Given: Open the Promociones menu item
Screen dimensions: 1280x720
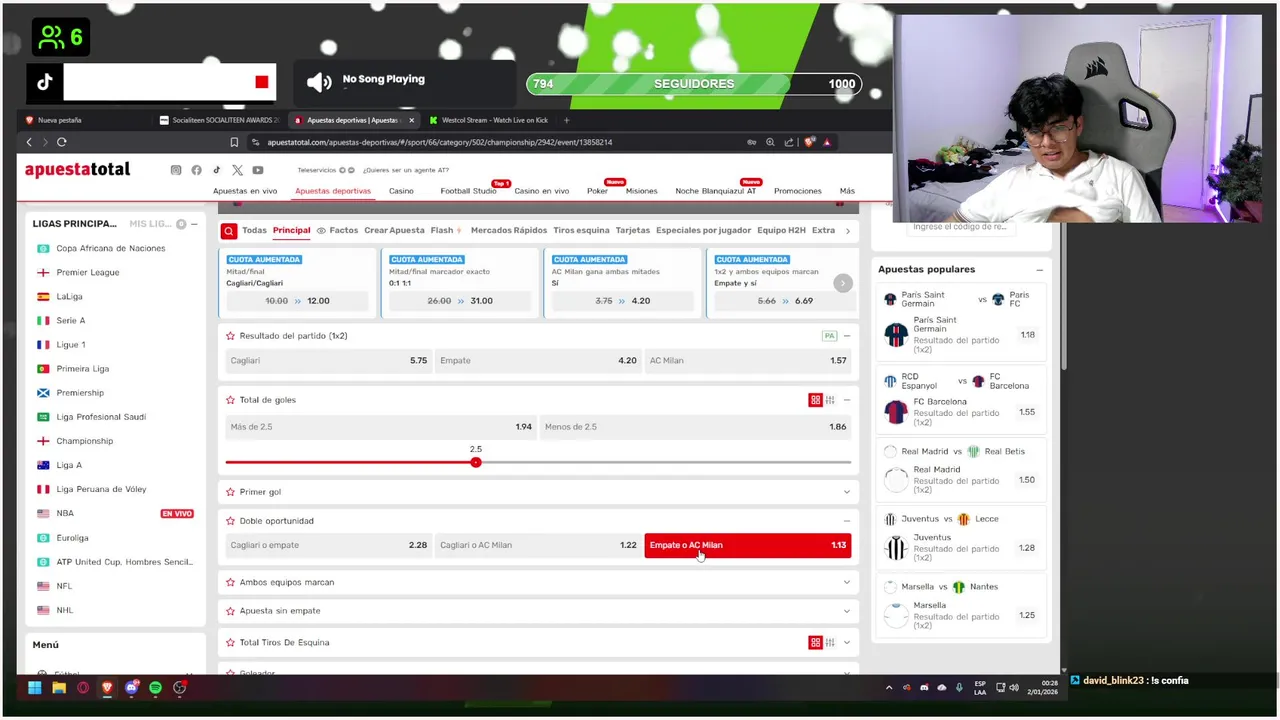Looking at the screenshot, I should [x=798, y=191].
